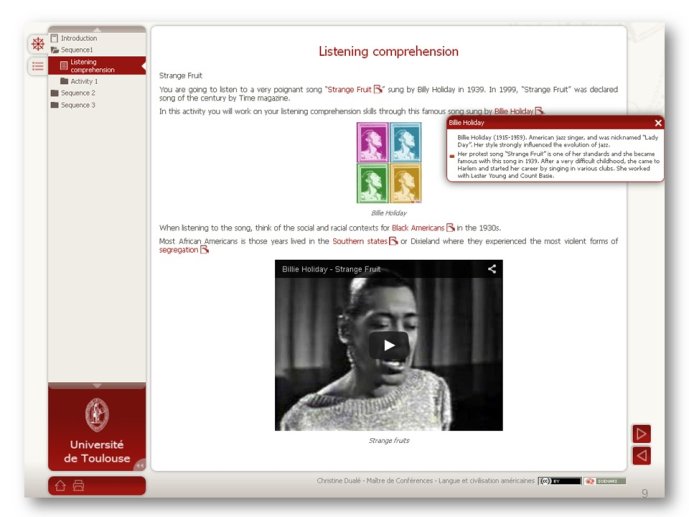Go to the previous page arrow
The width and height of the screenshot is (689, 517).
[642, 456]
